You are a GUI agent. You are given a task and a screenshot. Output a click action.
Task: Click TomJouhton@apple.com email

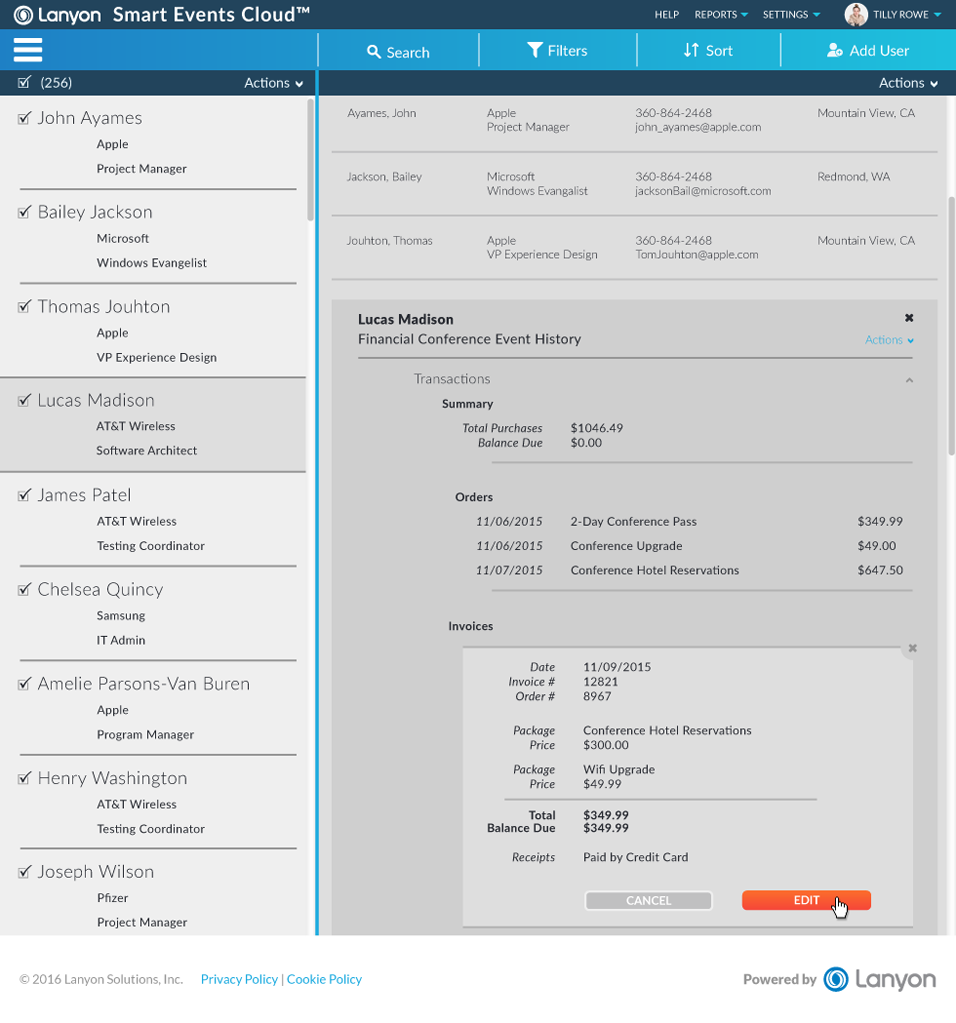click(x=697, y=254)
